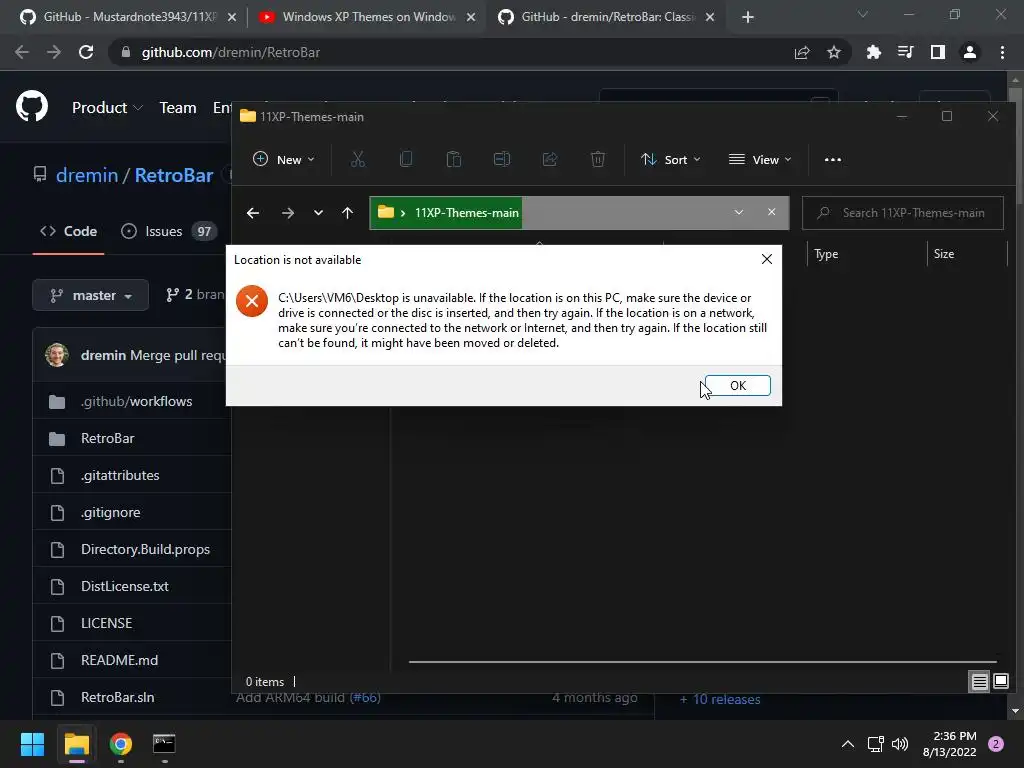The image size is (1024, 768).
Task: Click File Explorer taskbar icon
Action: click(x=76, y=744)
